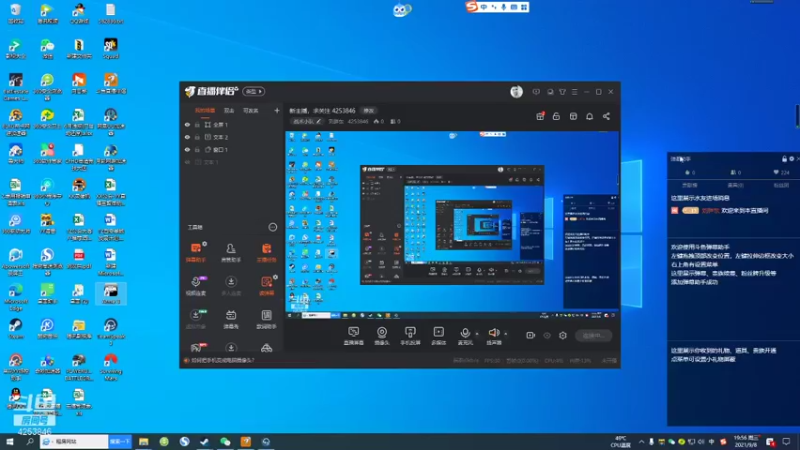Add a new scene with plus button
Screen dimensions: 800x450
click(277, 110)
